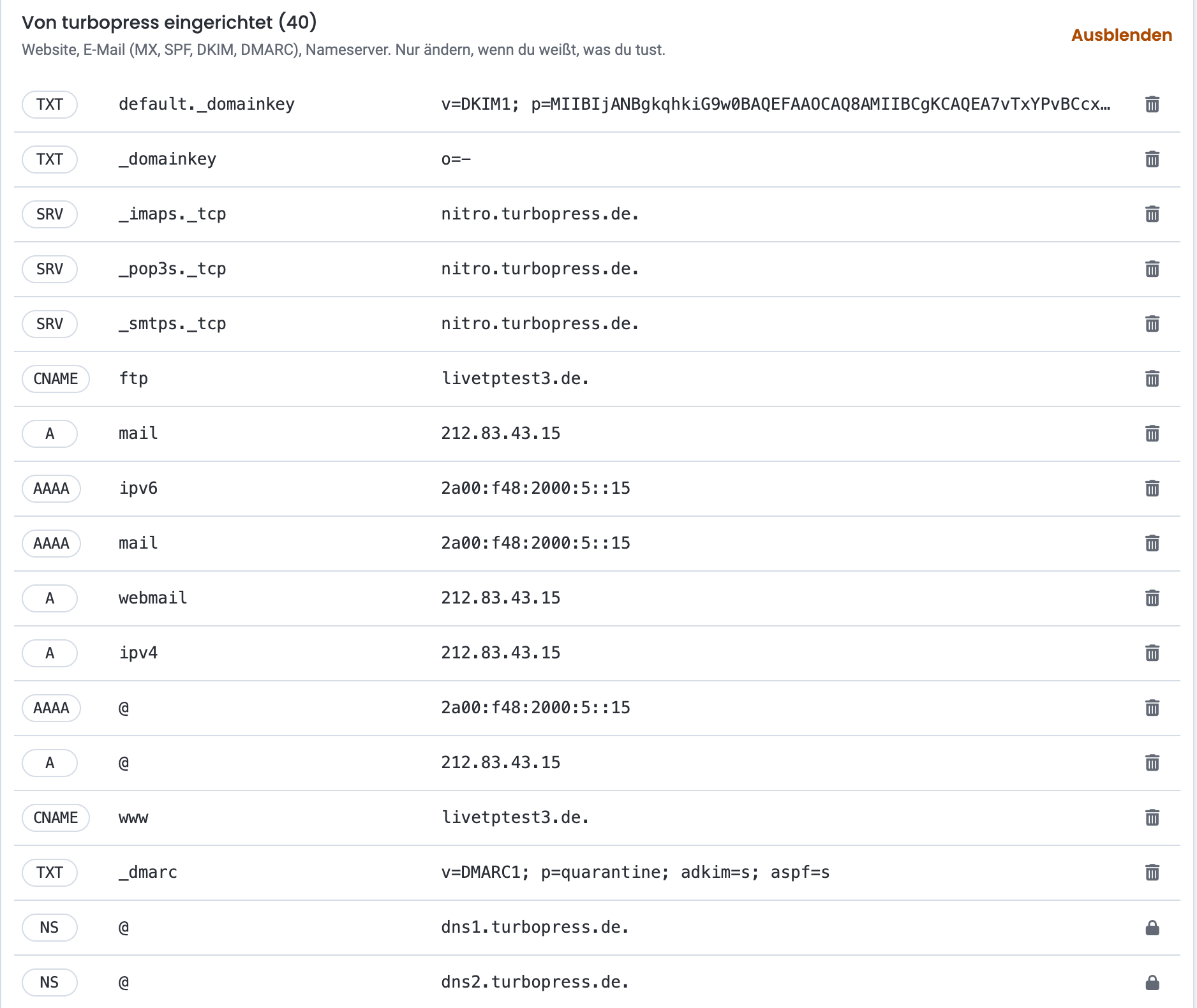
Task: Delete the _dmarc TXT record
Action: tap(1152, 872)
